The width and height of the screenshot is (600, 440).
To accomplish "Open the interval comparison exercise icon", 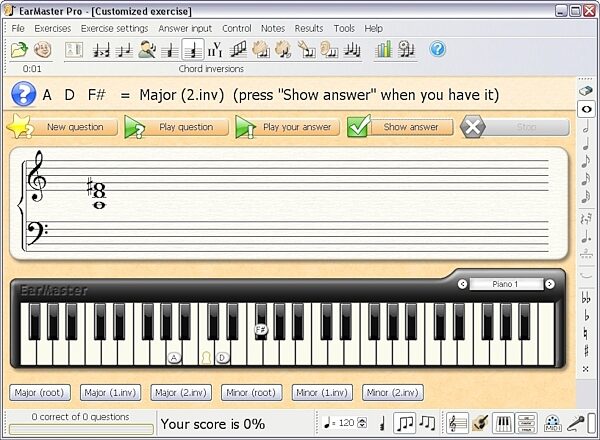I will (x=101, y=50).
